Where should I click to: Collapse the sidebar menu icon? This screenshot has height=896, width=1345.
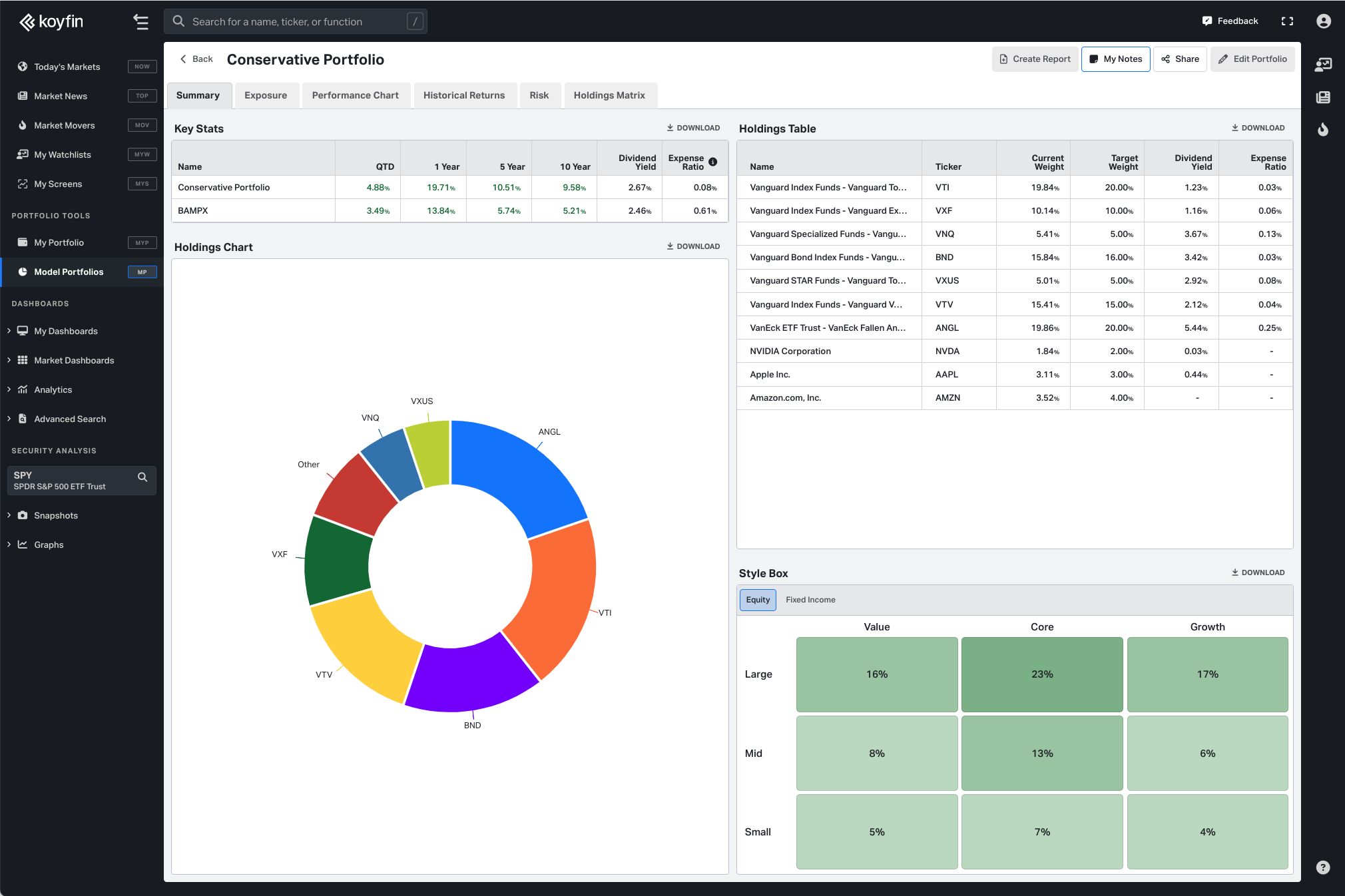pos(140,22)
